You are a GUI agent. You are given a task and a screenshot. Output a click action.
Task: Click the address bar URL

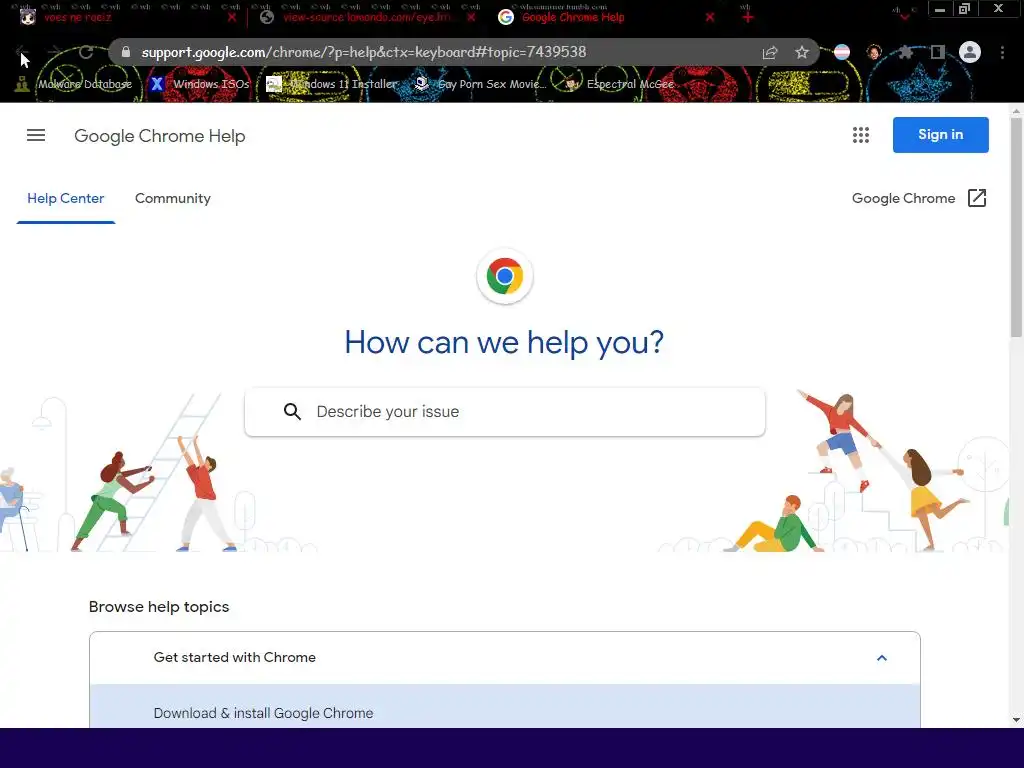click(364, 52)
